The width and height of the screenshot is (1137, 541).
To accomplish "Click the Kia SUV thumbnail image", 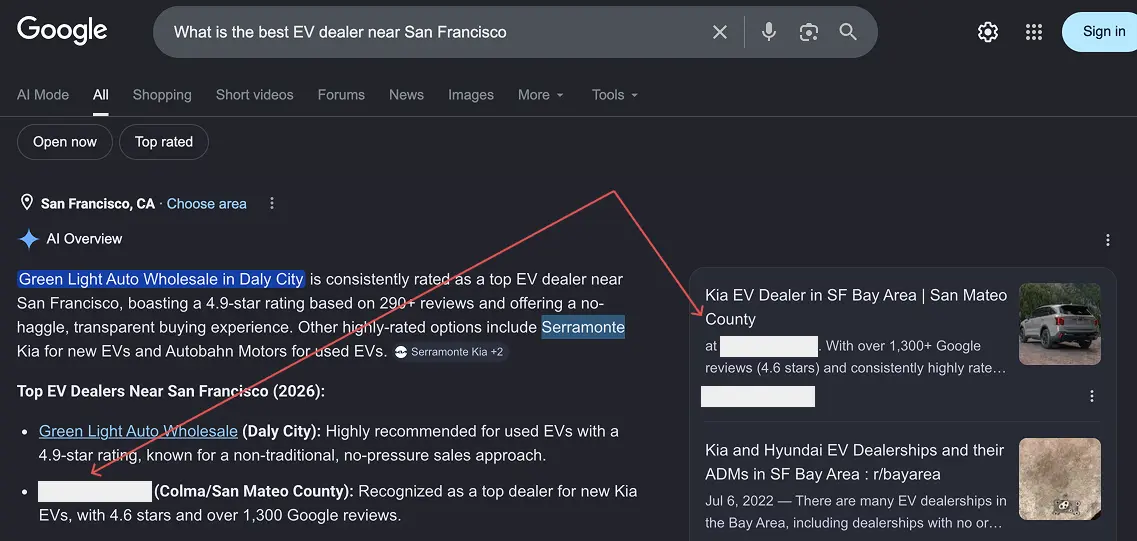I will [1060, 323].
